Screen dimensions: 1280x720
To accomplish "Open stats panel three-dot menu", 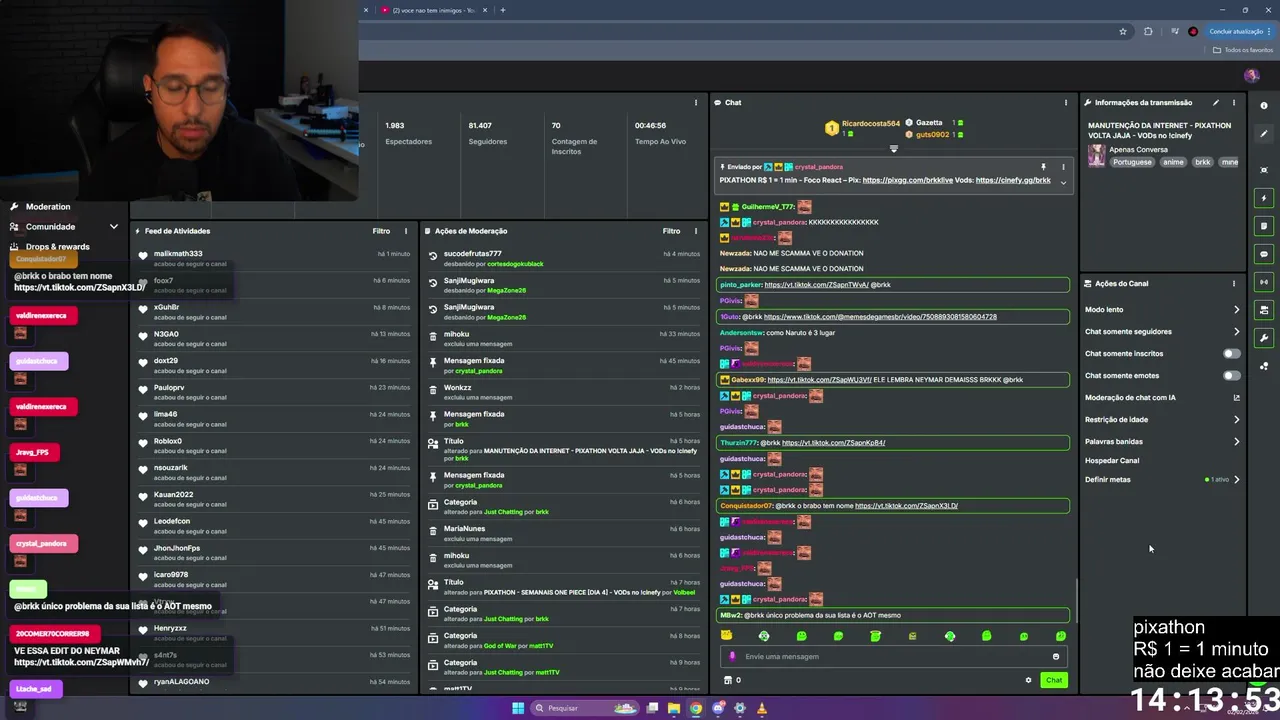I will tap(696, 102).
